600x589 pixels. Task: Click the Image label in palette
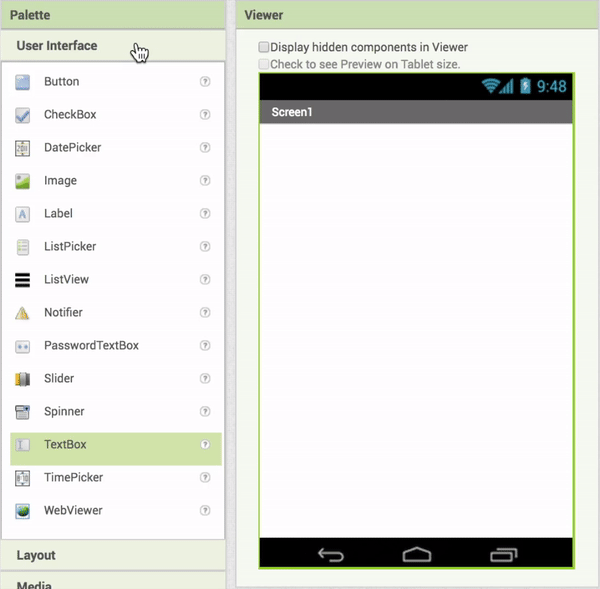point(60,181)
